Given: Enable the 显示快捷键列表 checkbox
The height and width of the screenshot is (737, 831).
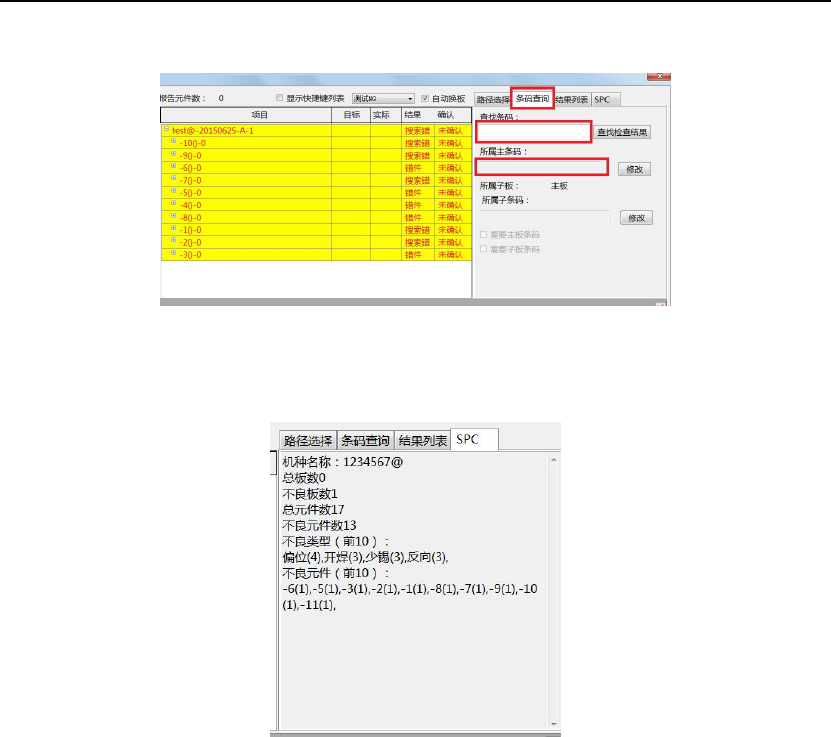Looking at the screenshot, I should point(279,98).
